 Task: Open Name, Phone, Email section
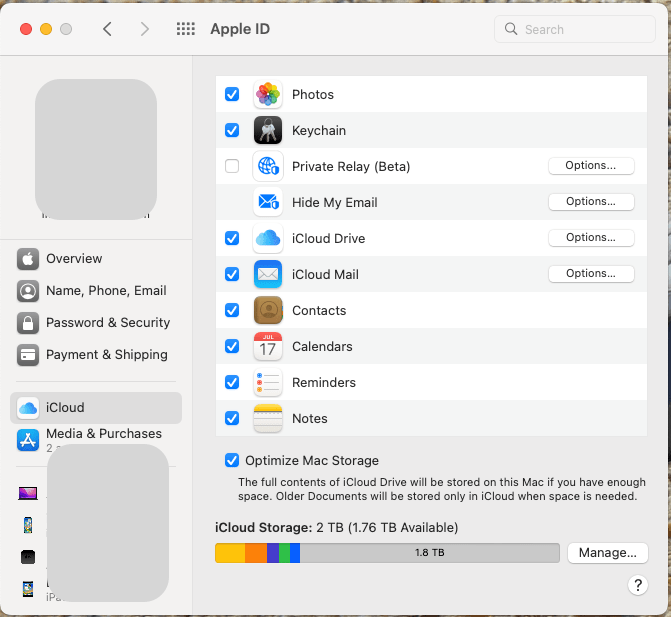pyautogui.click(x=96, y=291)
